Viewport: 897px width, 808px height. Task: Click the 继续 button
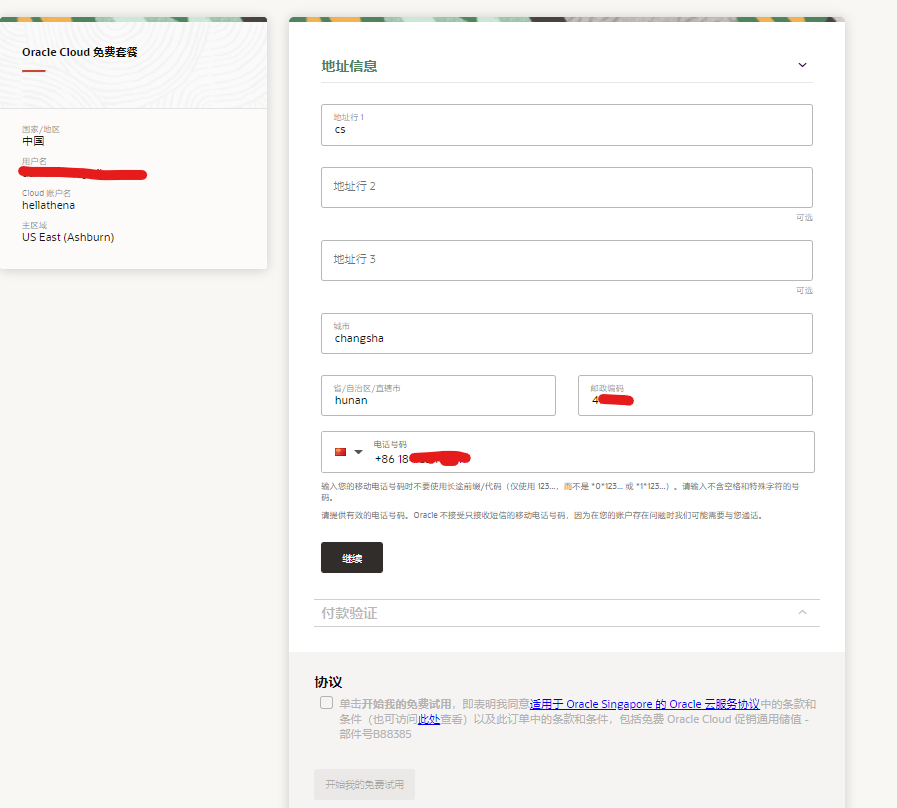[x=352, y=557]
